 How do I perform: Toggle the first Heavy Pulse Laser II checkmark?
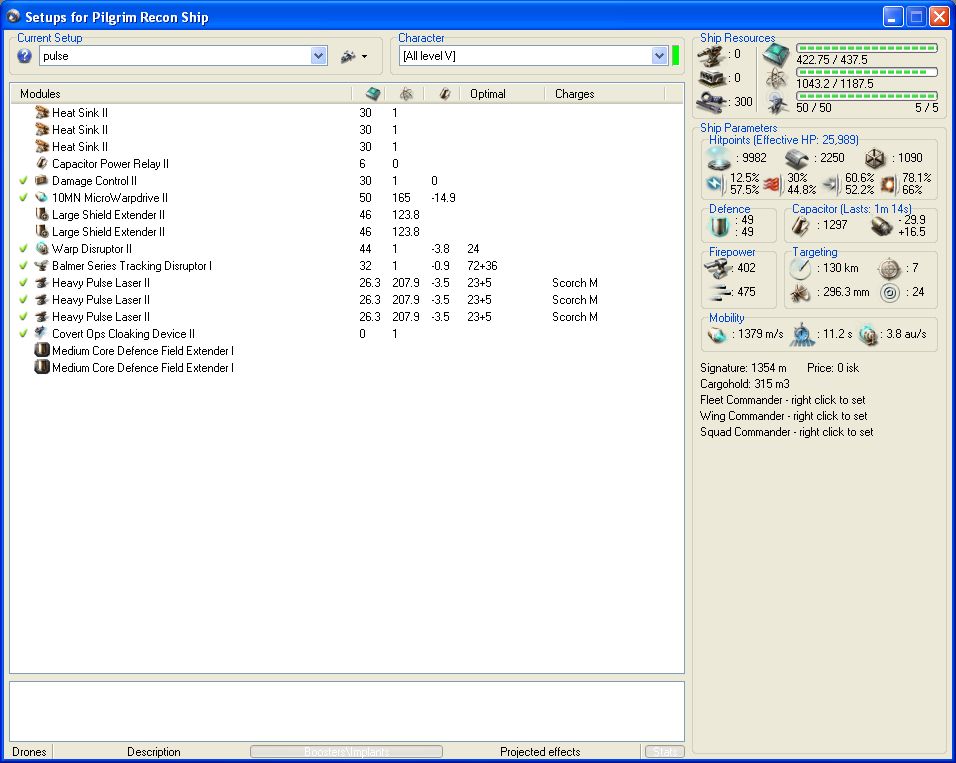24,283
